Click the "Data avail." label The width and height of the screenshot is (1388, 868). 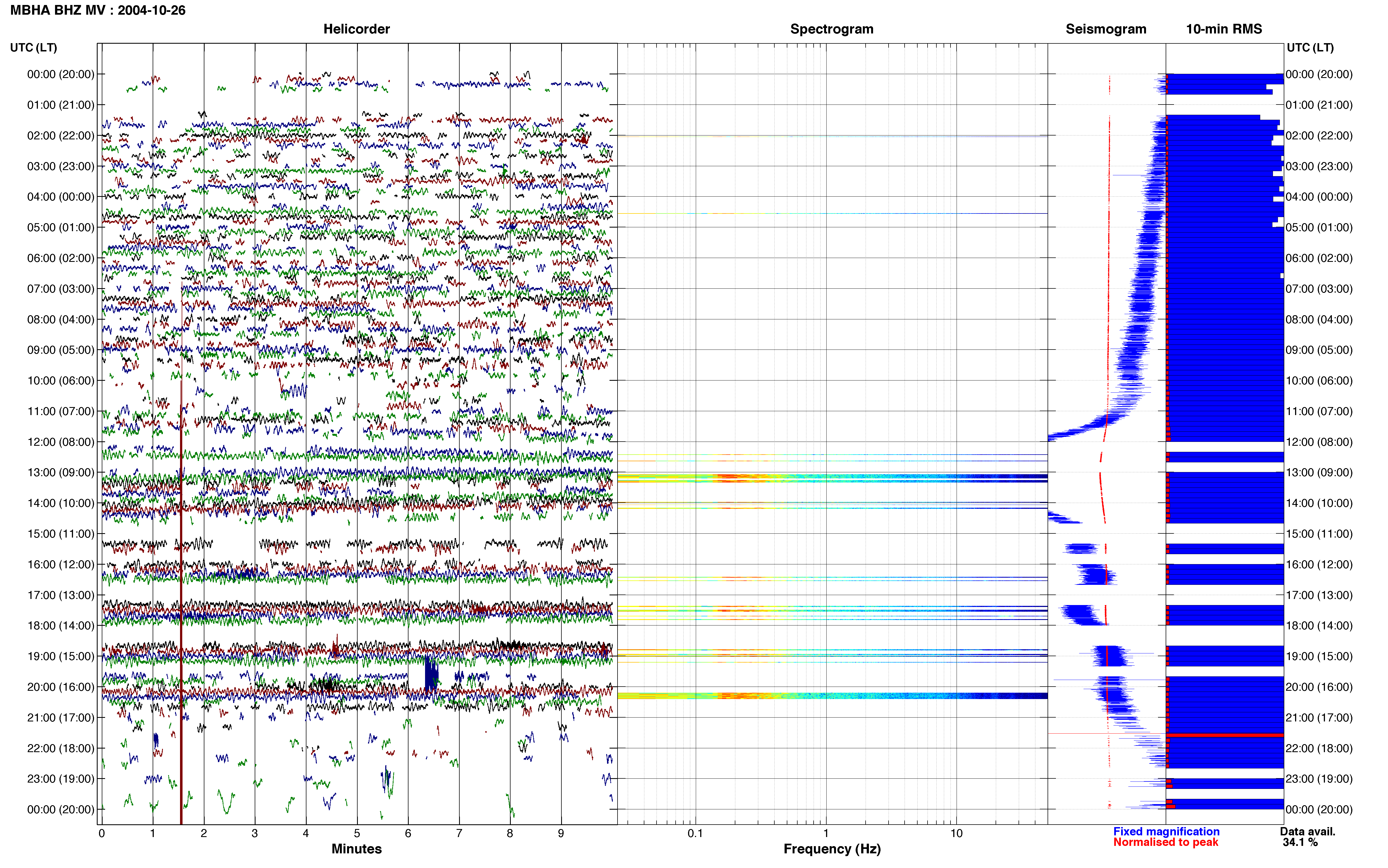pyautogui.click(x=1308, y=831)
